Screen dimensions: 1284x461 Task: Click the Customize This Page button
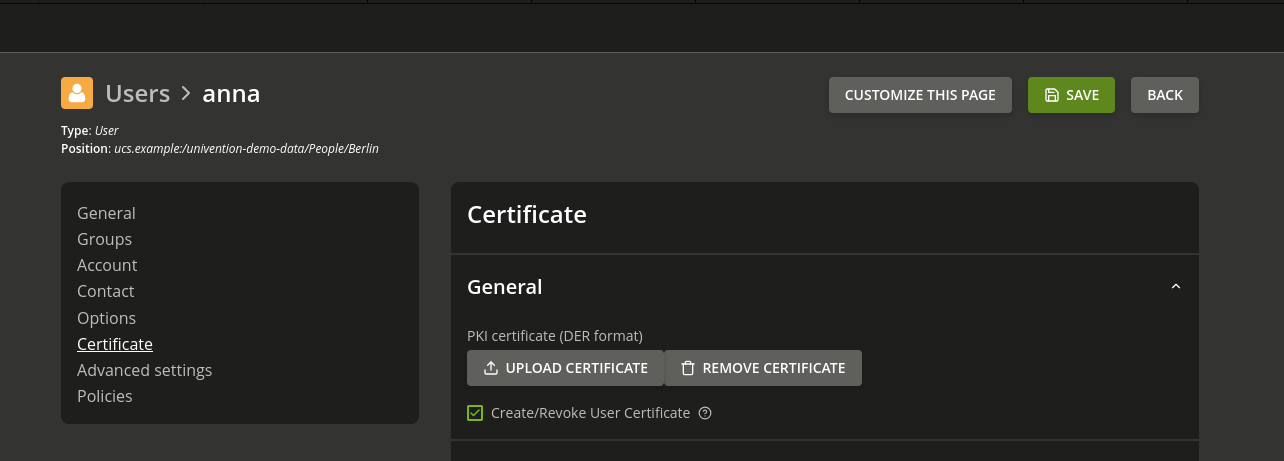pyautogui.click(x=920, y=95)
